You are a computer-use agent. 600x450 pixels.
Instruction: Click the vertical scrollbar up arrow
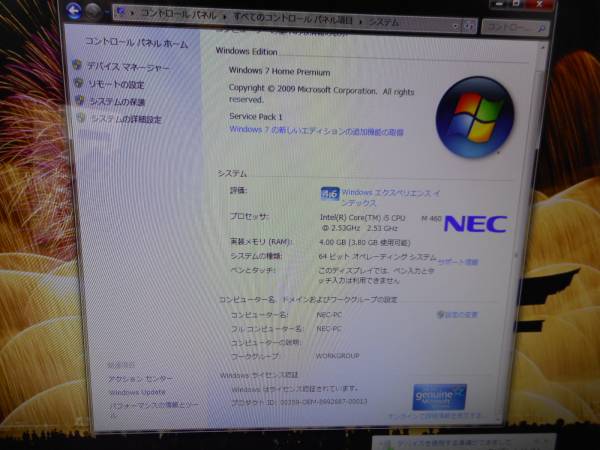pyautogui.click(x=542, y=48)
